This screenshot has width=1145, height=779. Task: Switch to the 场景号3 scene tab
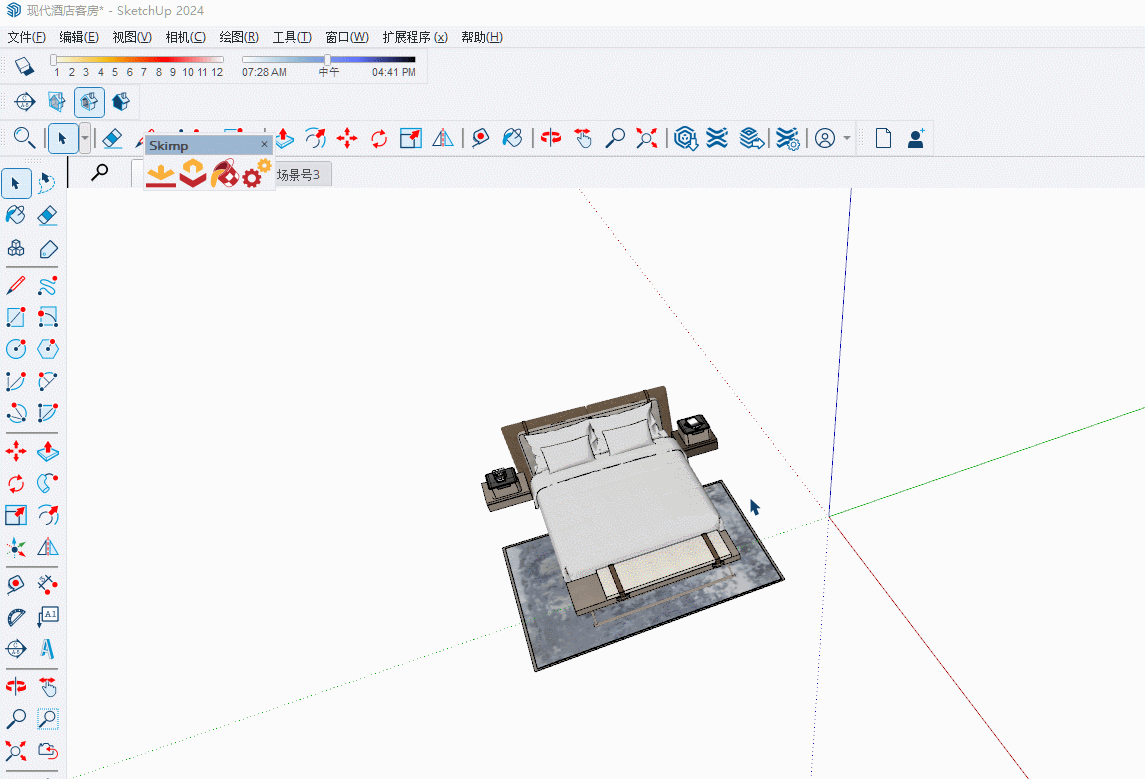pos(299,175)
